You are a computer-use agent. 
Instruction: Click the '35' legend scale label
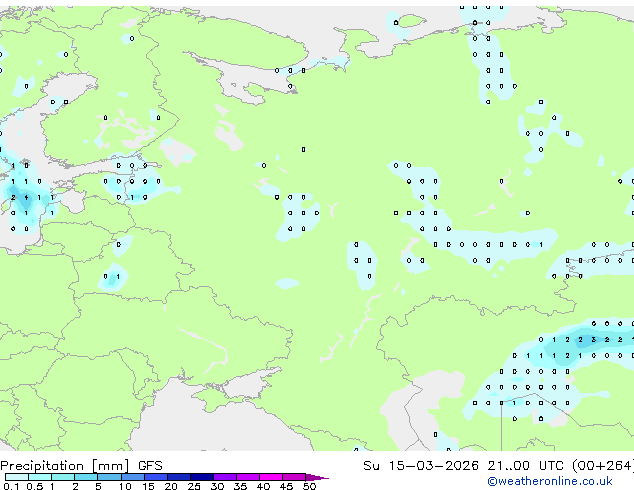point(240,486)
